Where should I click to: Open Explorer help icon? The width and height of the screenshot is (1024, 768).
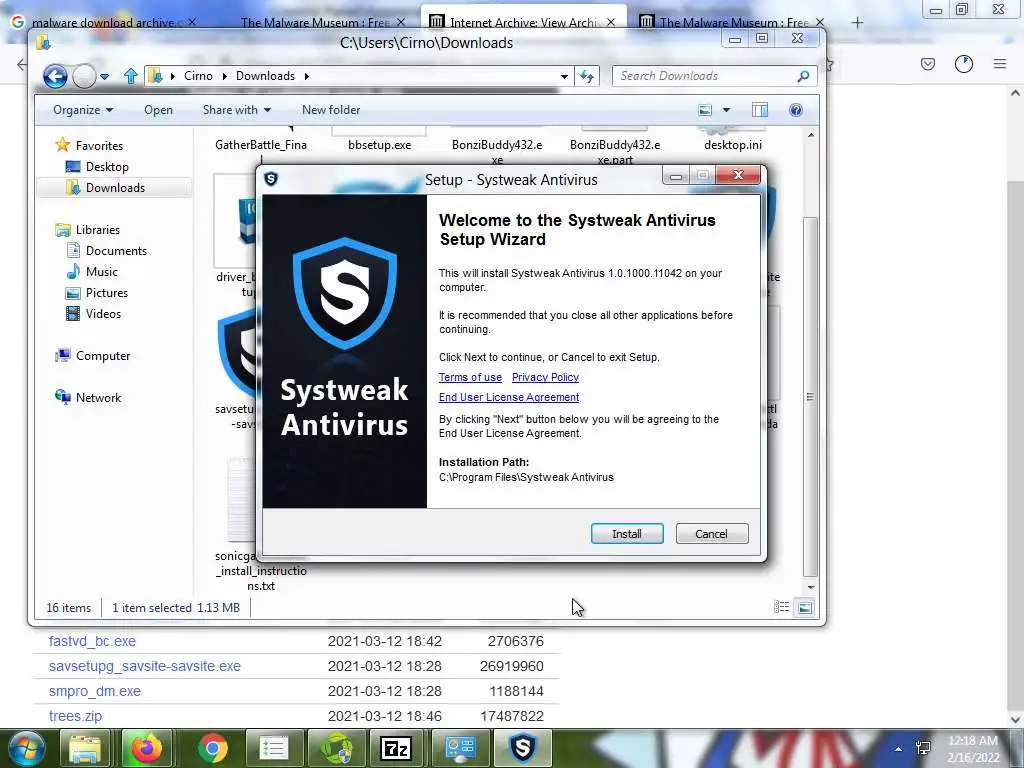[x=795, y=110]
